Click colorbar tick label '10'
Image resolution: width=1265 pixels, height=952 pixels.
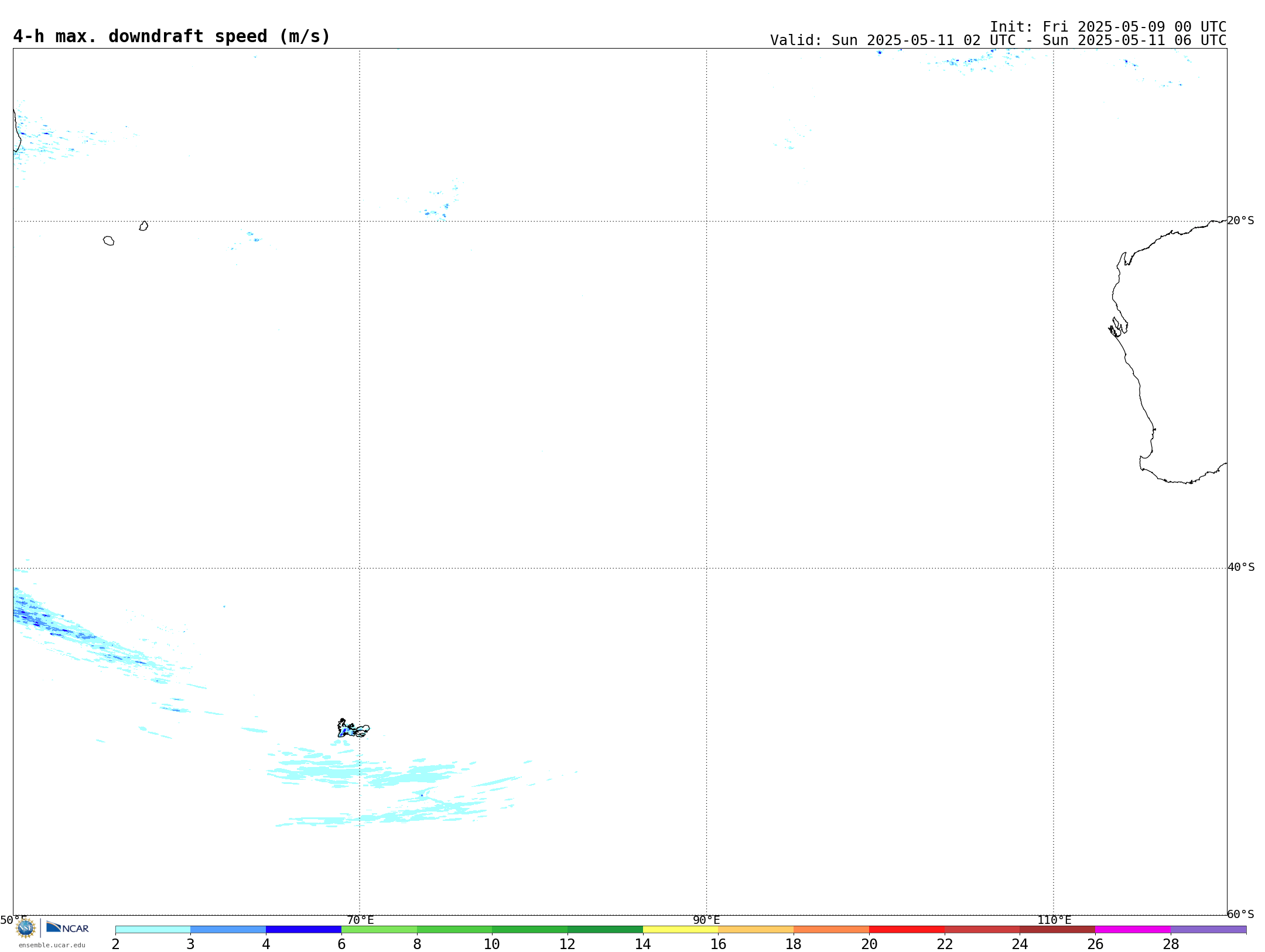point(492,944)
